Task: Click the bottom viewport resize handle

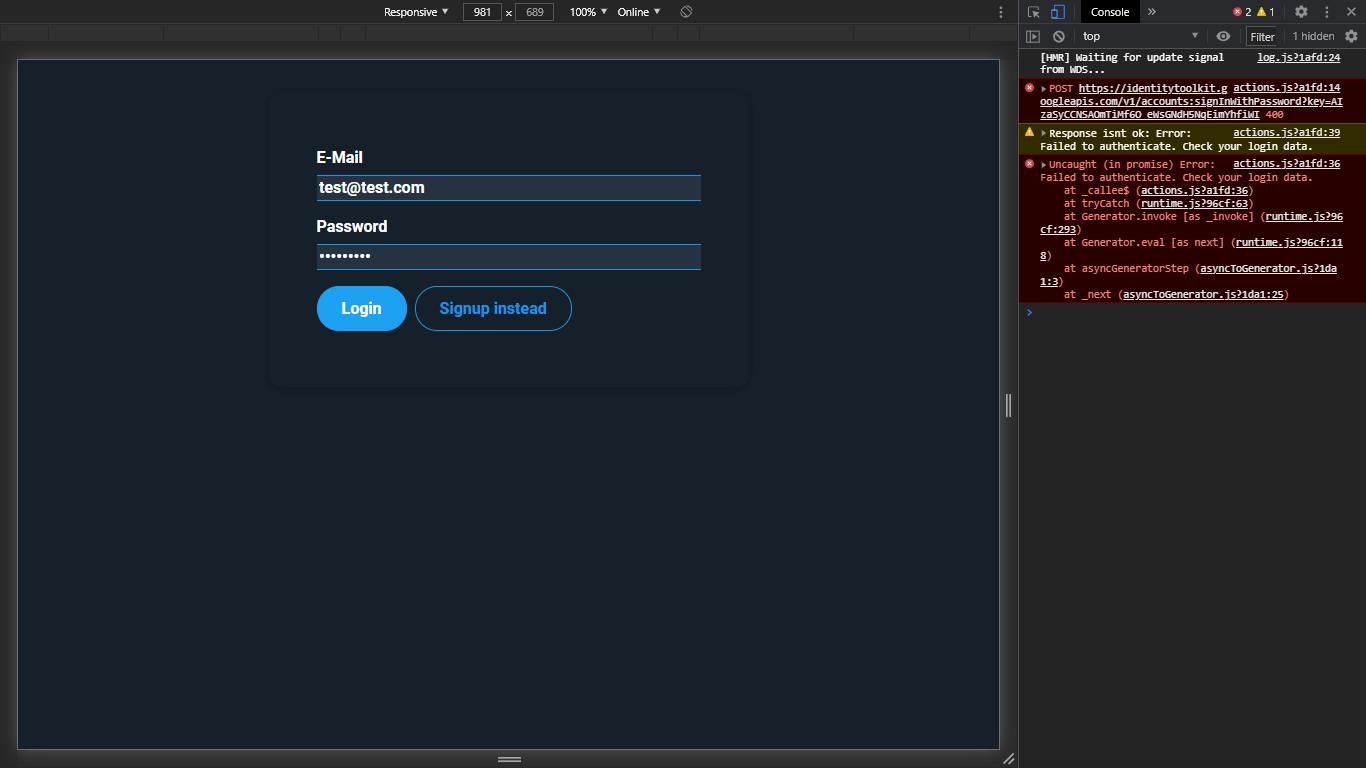Action: (509, 759)
